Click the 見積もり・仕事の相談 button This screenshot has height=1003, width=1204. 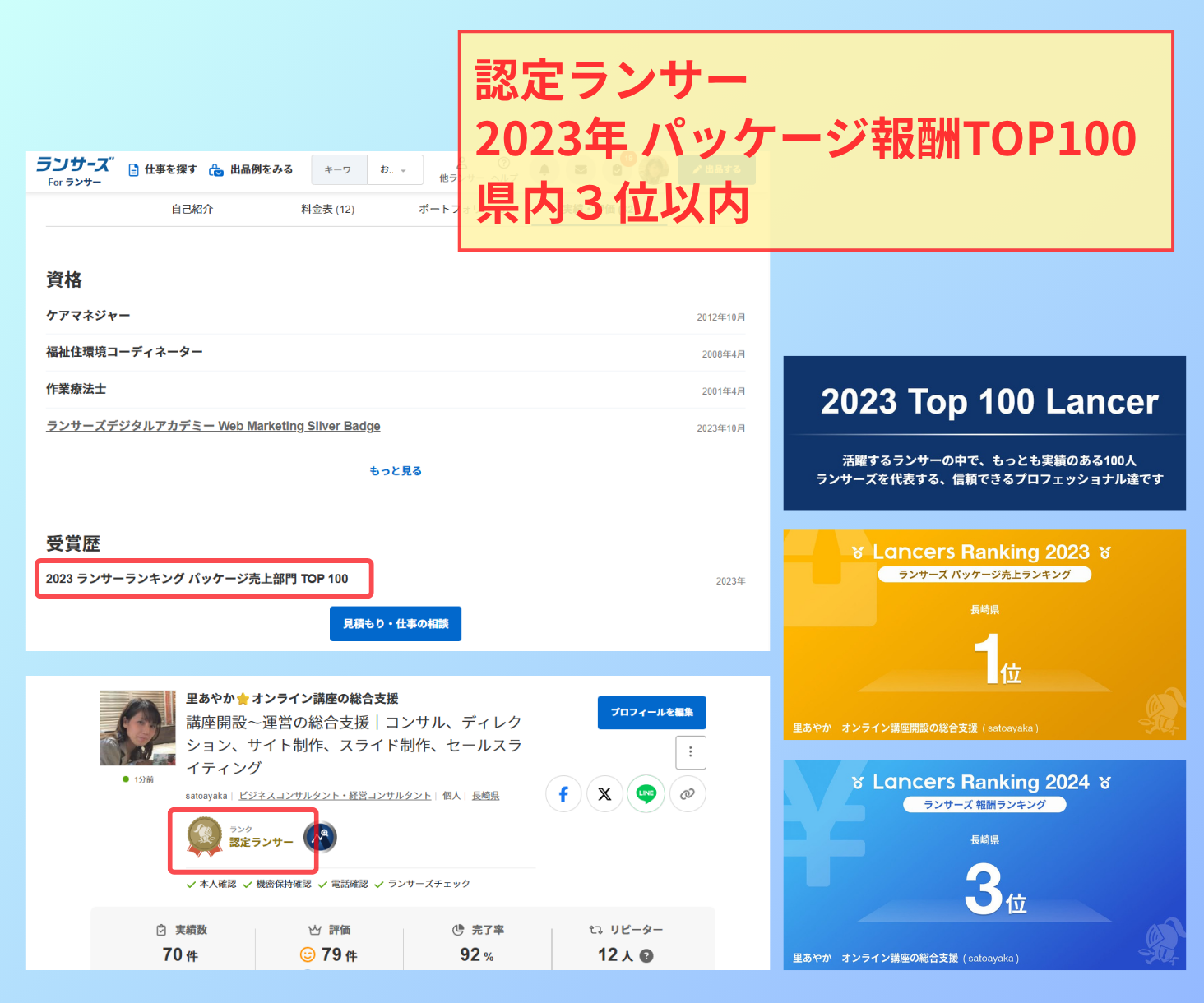396,624
